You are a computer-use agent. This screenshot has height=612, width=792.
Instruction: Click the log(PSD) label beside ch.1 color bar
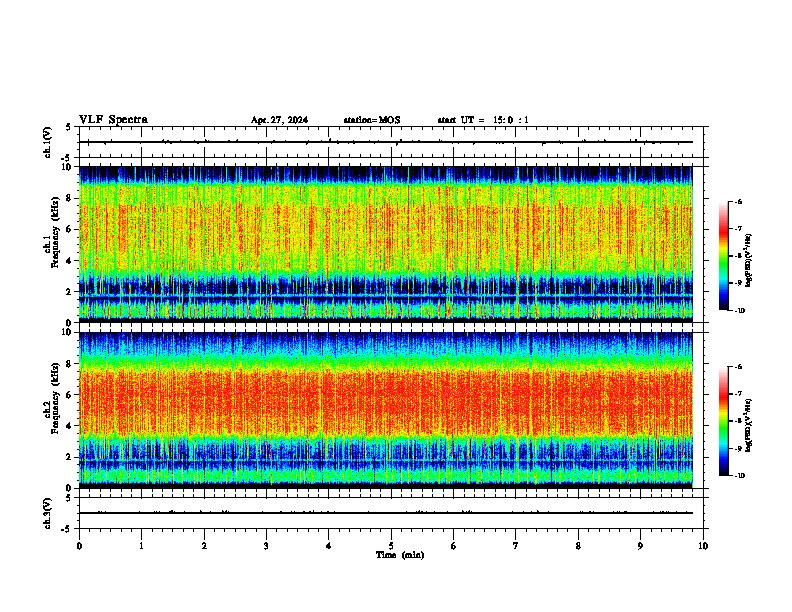[749, 260]
